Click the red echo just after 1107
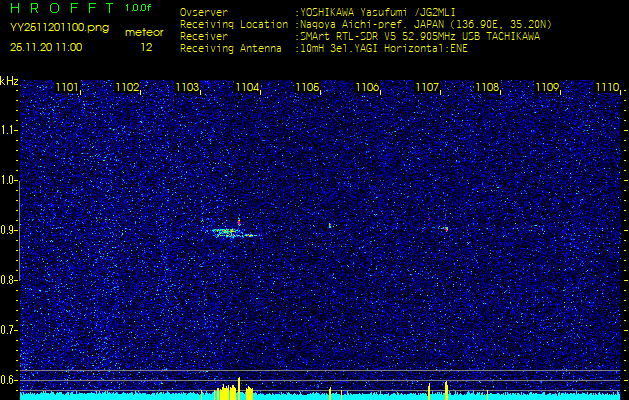The width and height of the screenshot is (629, 400). pos(446,229)
